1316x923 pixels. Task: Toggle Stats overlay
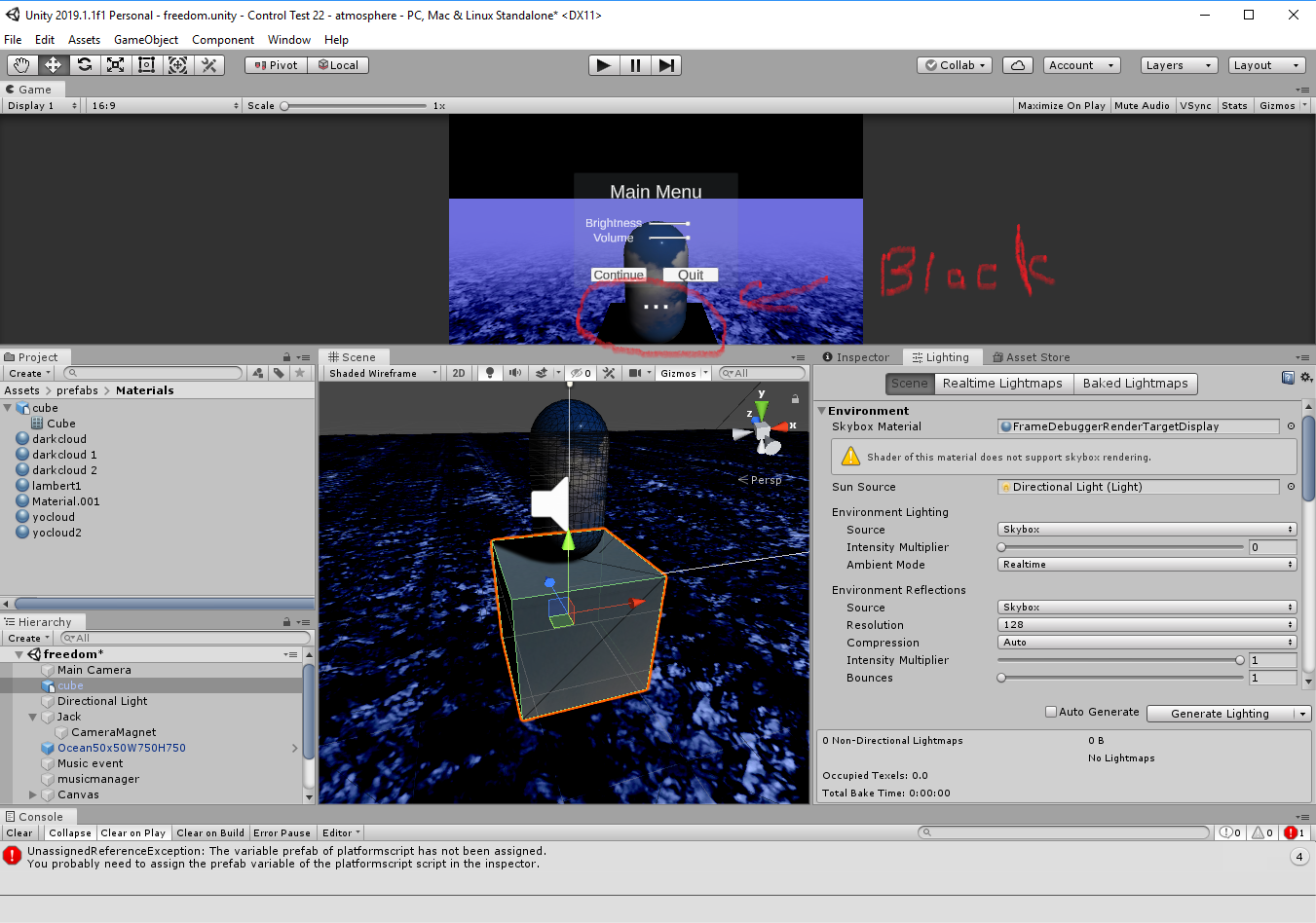1234,105
